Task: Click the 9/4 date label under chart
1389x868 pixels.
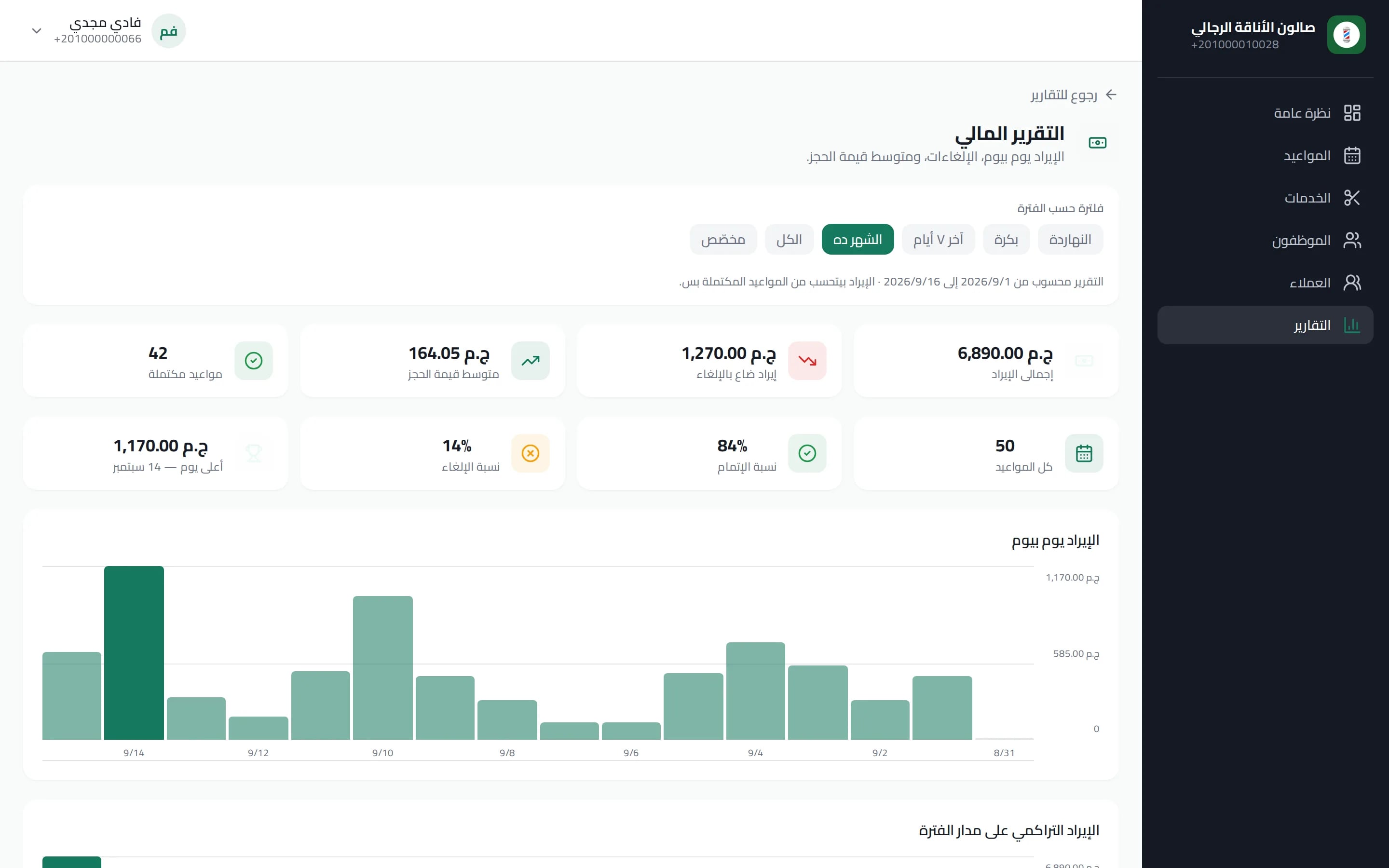Action: [755, 753]
